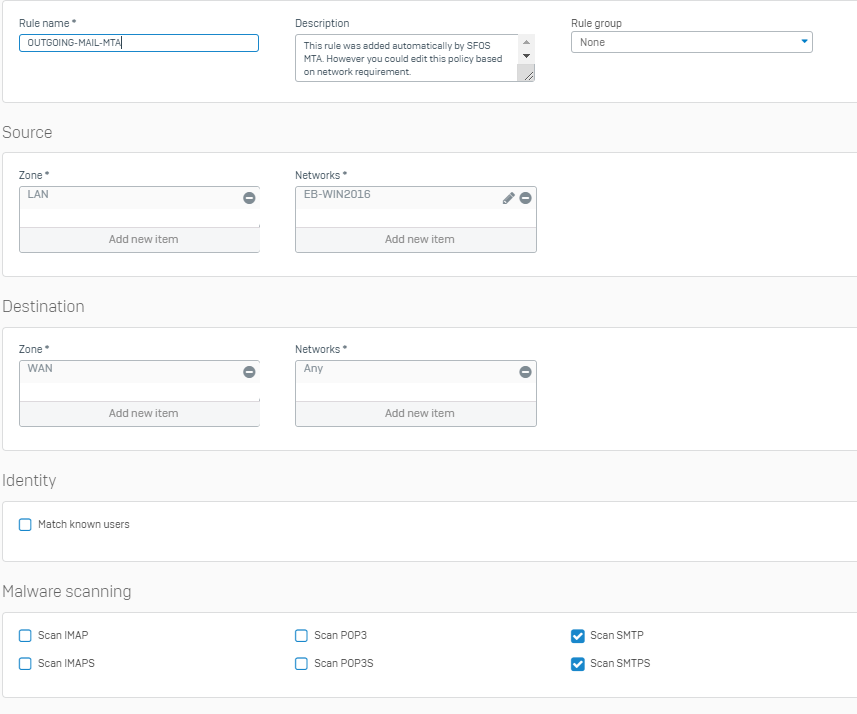Remove Any from destination networks
This screenshot has height=714, width=857.
point(525,372)
